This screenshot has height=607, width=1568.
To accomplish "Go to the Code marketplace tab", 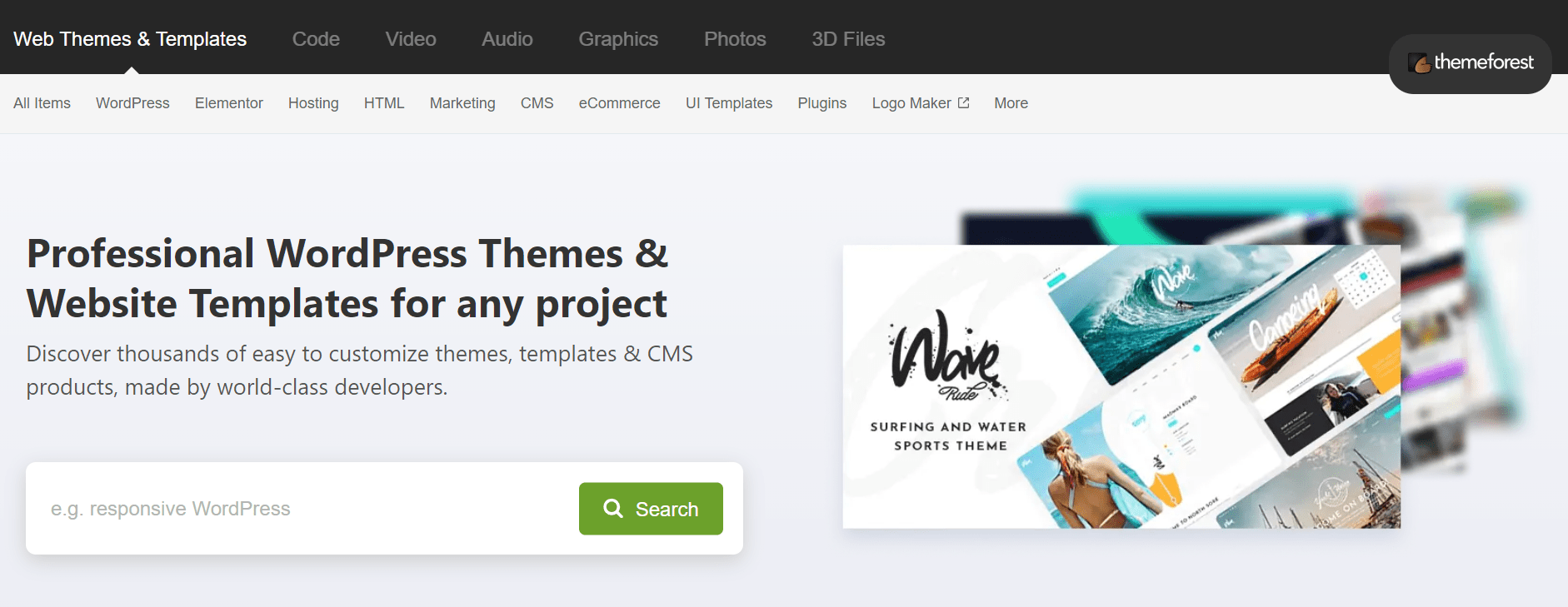I will [316, 39].
